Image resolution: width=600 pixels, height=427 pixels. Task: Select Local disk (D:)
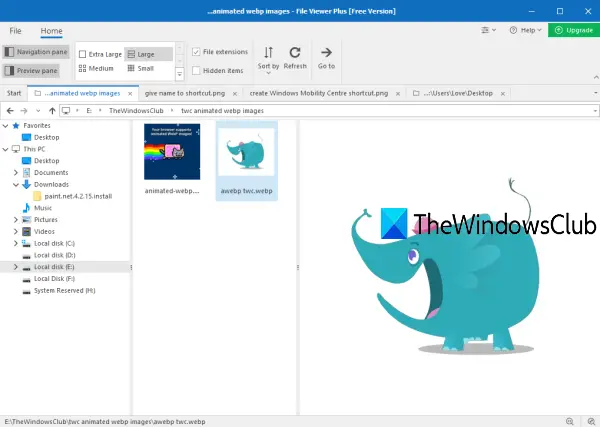pyautogui.click(x=54, y=255)
